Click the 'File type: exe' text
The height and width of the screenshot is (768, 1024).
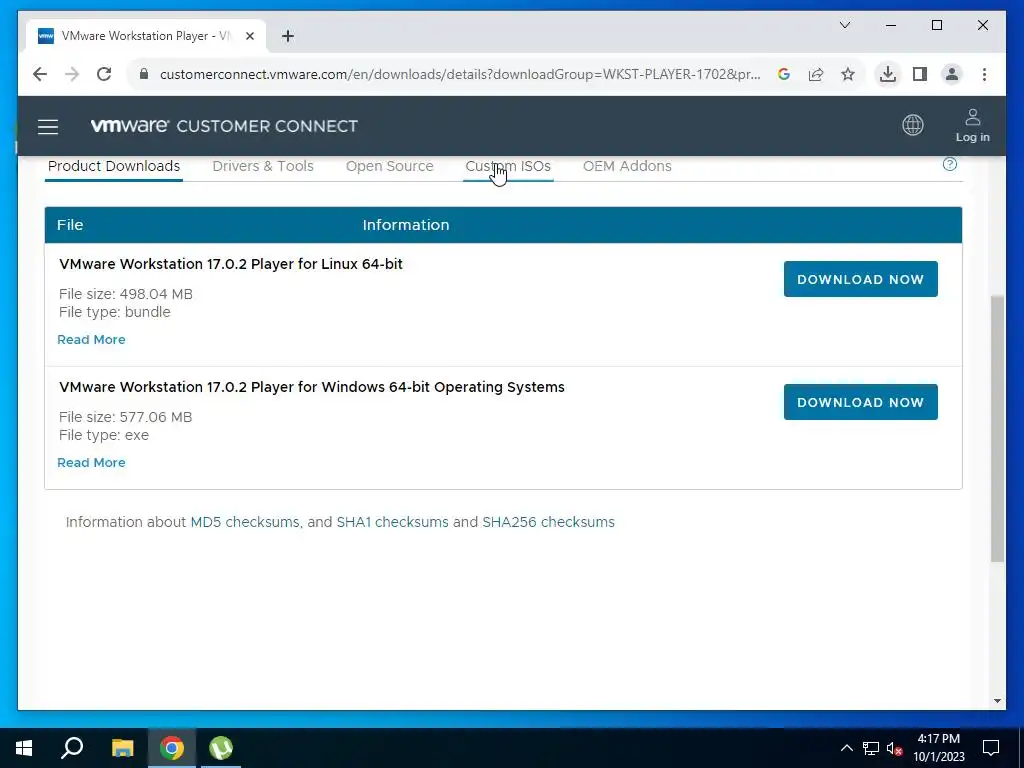[x=104, y=435]
